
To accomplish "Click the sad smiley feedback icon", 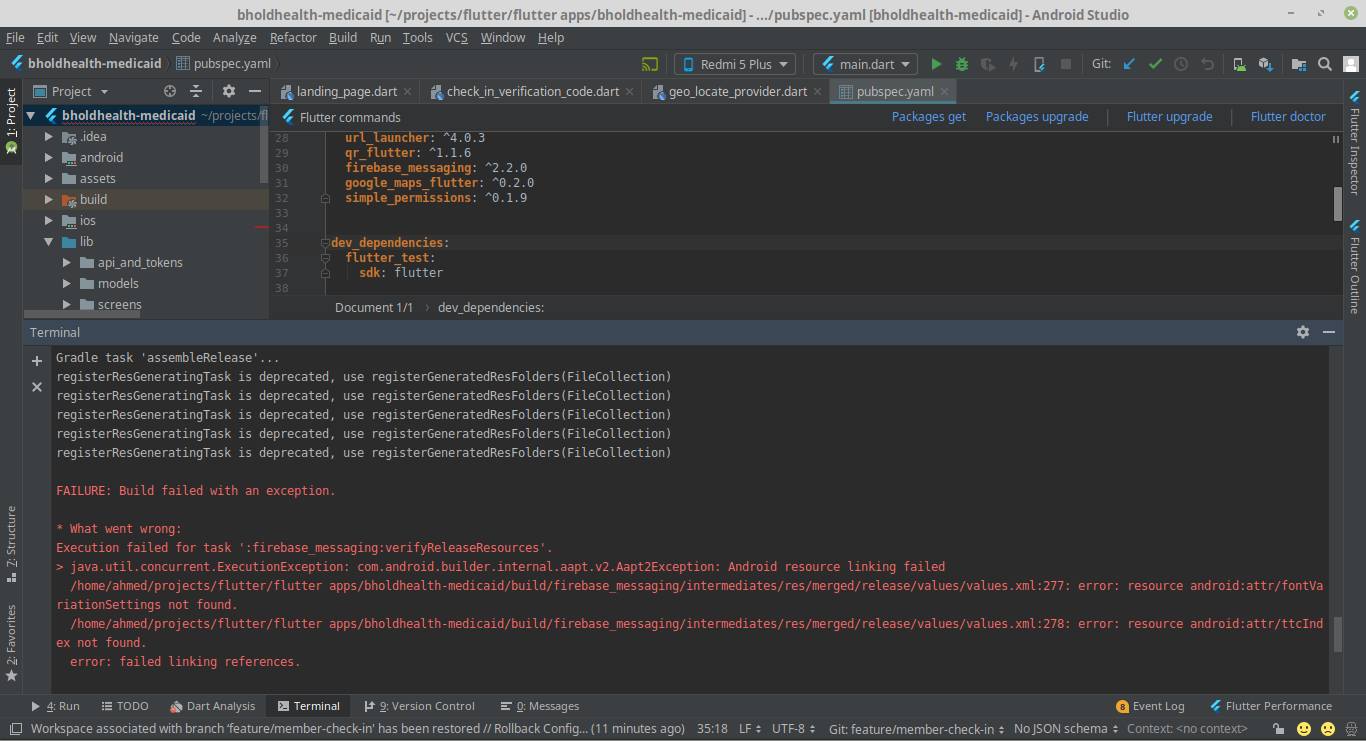I will [x=1328, y=729].
